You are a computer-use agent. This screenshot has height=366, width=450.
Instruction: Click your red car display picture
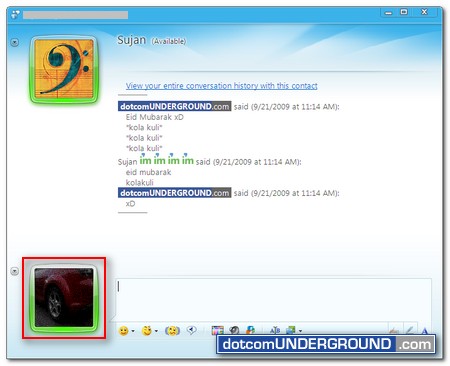click(x=64, y=298)
